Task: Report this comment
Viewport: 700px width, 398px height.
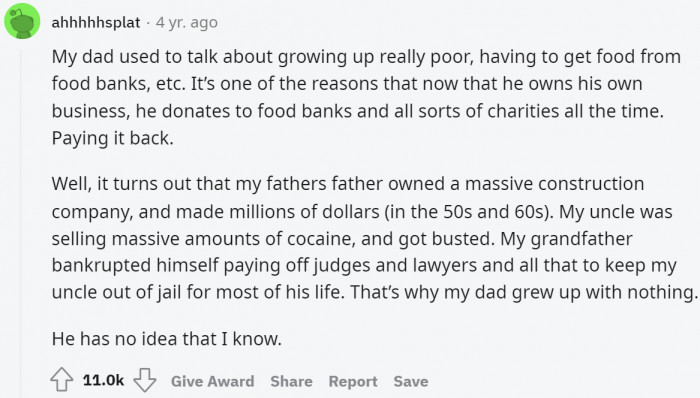Action: click(x=353, y=381)
